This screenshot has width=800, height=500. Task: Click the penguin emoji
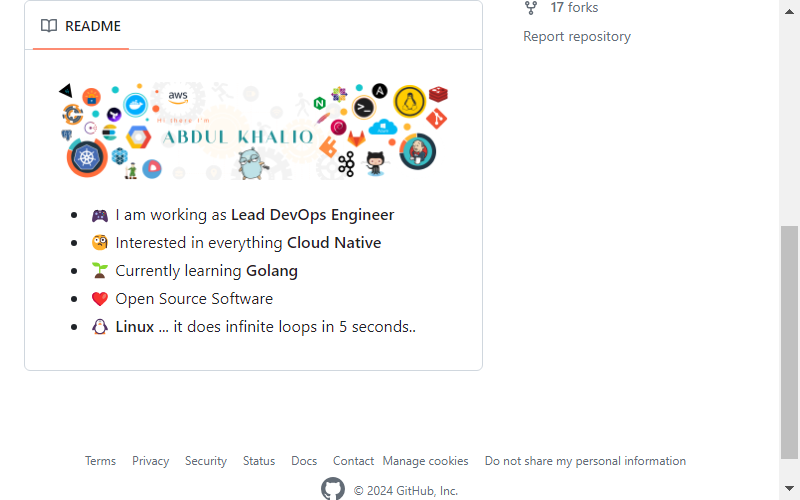click(99, 327)
